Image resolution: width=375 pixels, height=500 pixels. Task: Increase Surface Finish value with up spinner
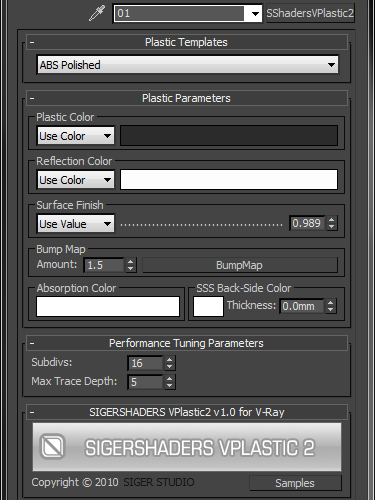tap(331, 220)
